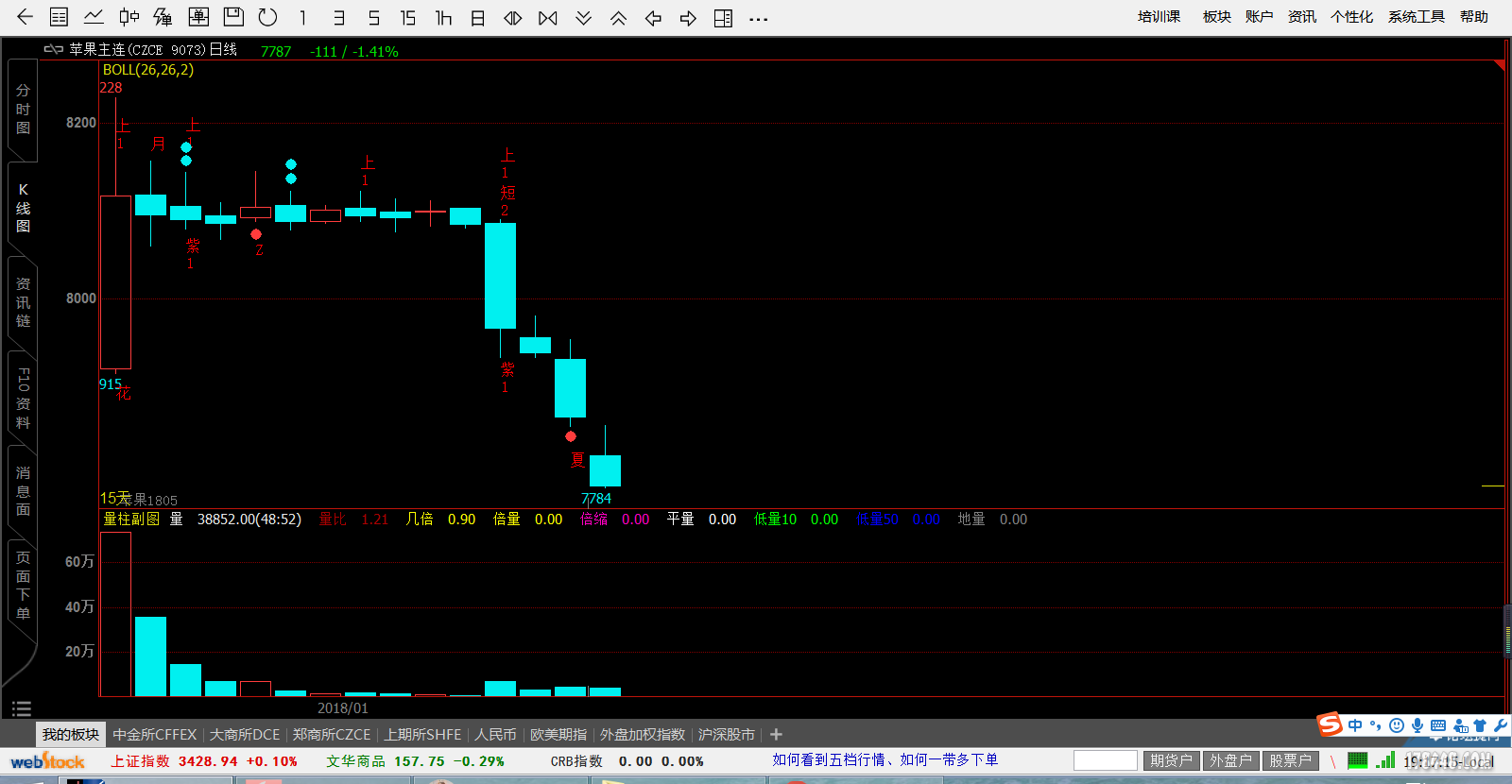
Task: Click the Sogou S input method logo
Action: [x=1331, y=724]
